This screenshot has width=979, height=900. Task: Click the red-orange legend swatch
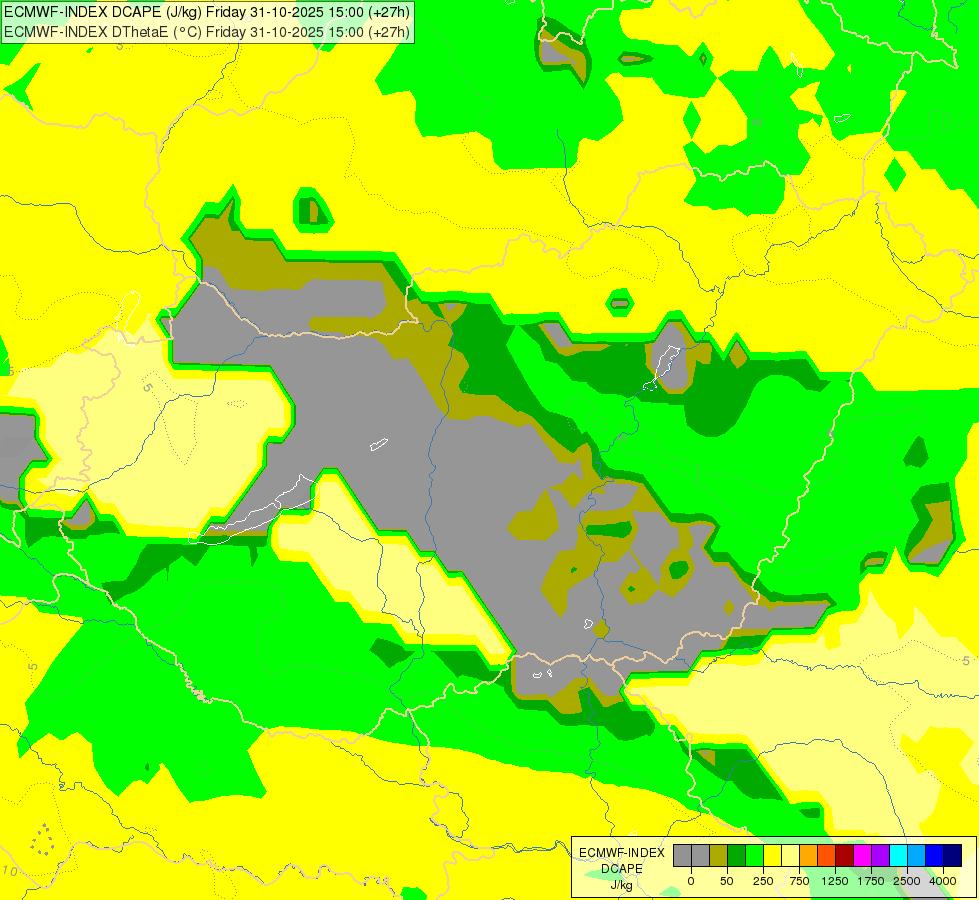pyautogui.click(x=827, y=855)
